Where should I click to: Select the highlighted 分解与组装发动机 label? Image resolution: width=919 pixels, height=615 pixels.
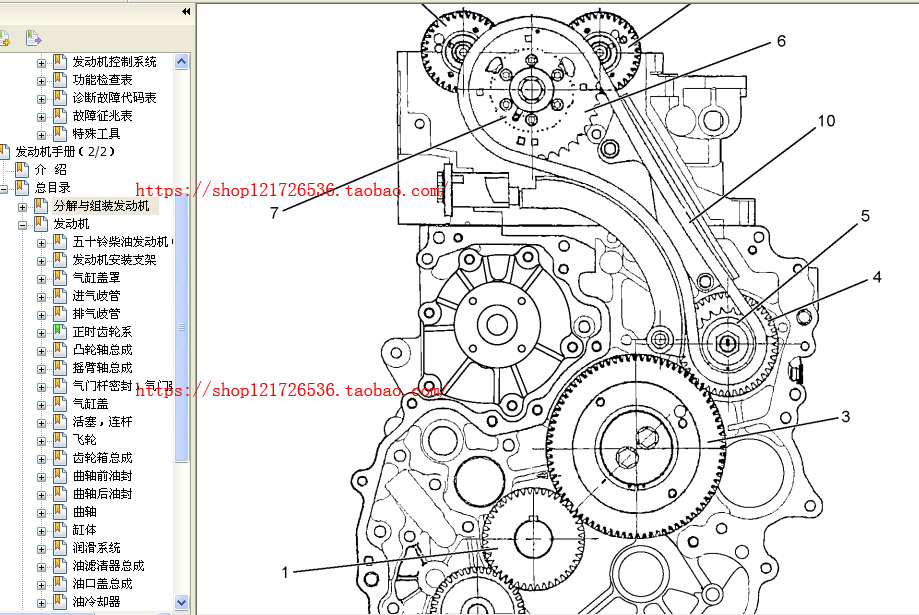[101, 206]
